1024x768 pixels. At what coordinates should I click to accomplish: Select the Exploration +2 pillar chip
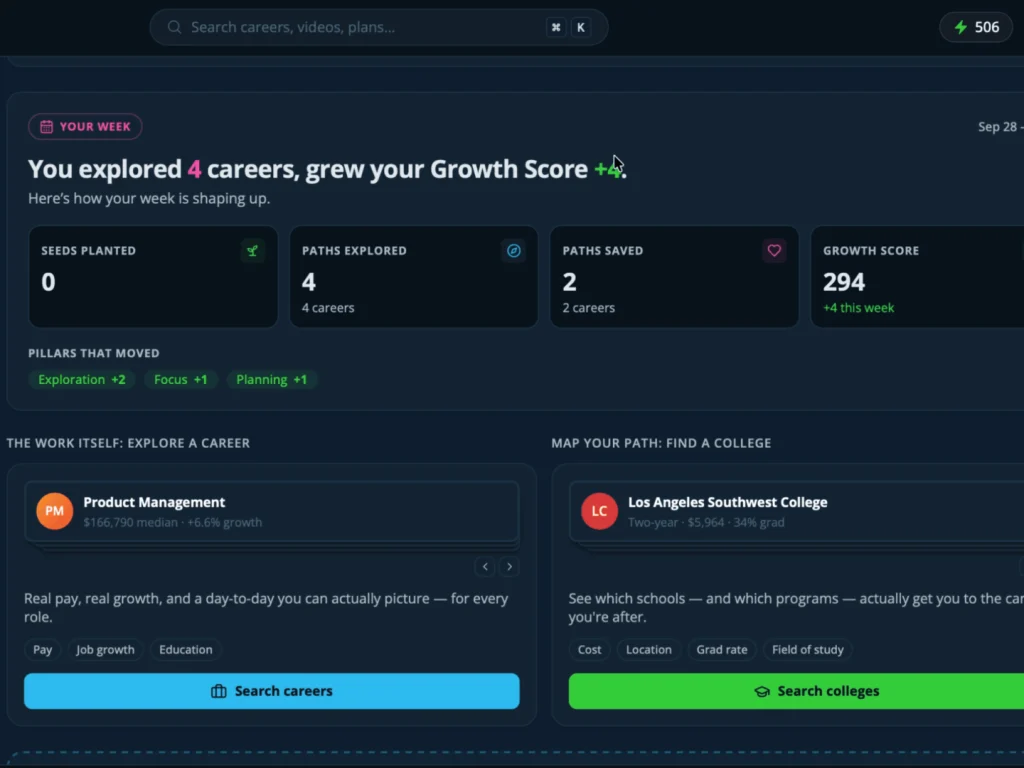tap(82, 379)
